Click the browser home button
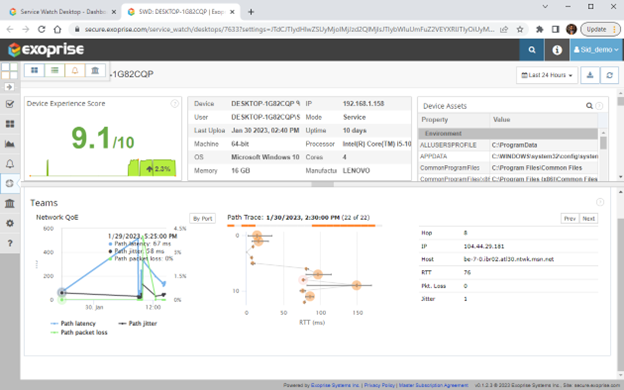 57,29
